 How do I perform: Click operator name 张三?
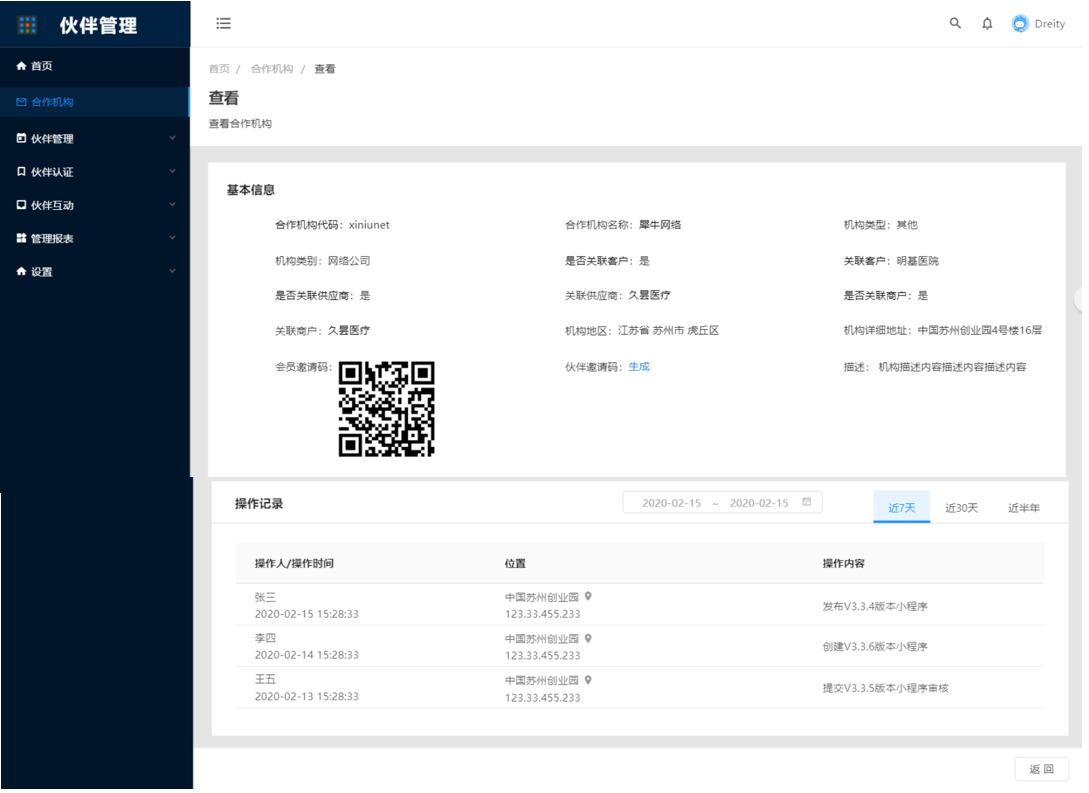(x=265, y=597)
